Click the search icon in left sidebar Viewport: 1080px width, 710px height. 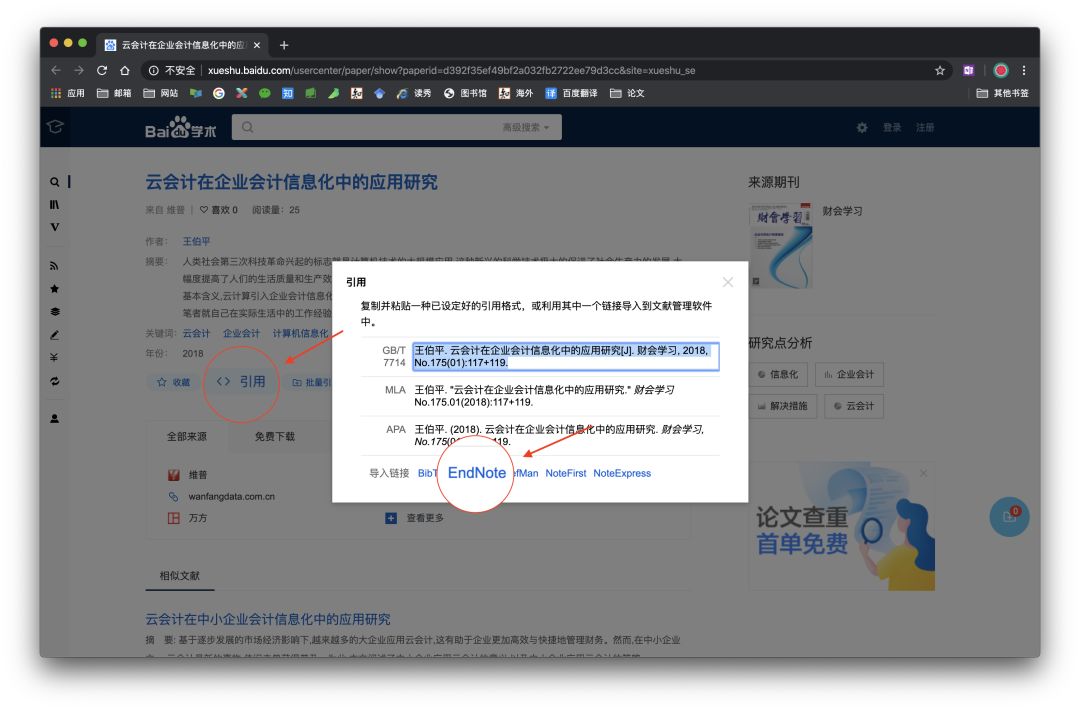tap(54, 182)
